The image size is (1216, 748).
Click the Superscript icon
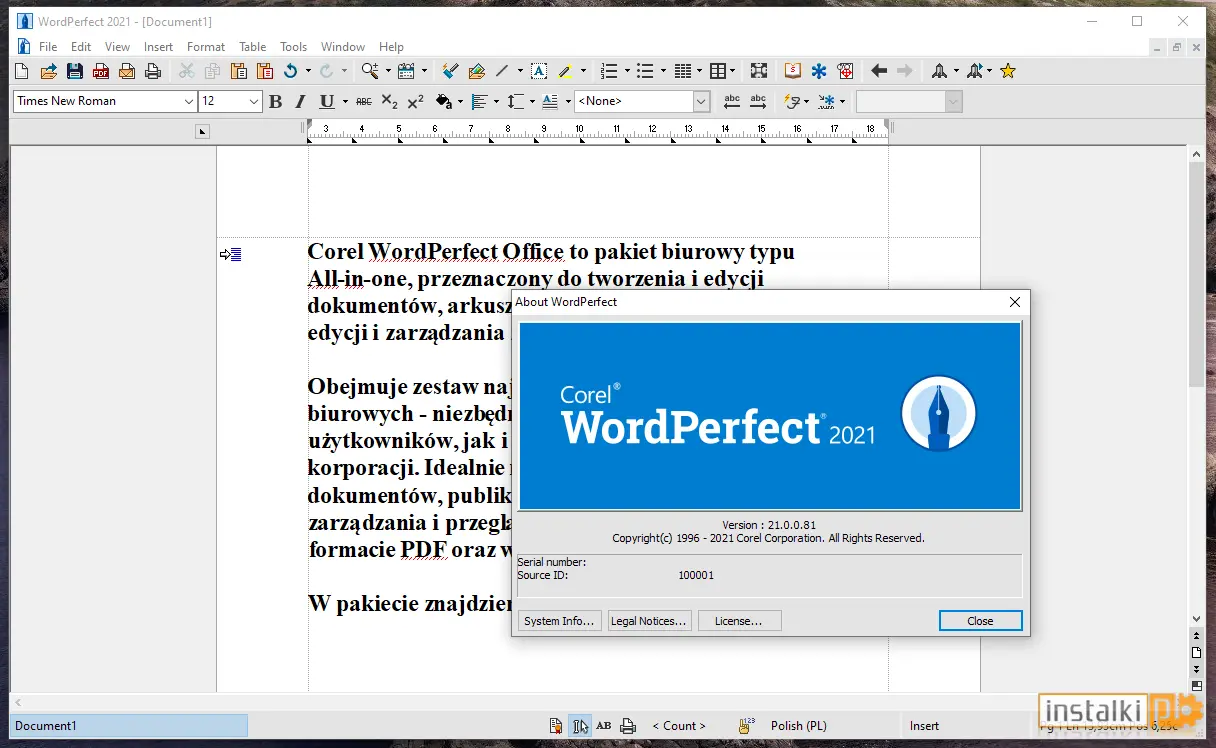click(x=416, y=101)
